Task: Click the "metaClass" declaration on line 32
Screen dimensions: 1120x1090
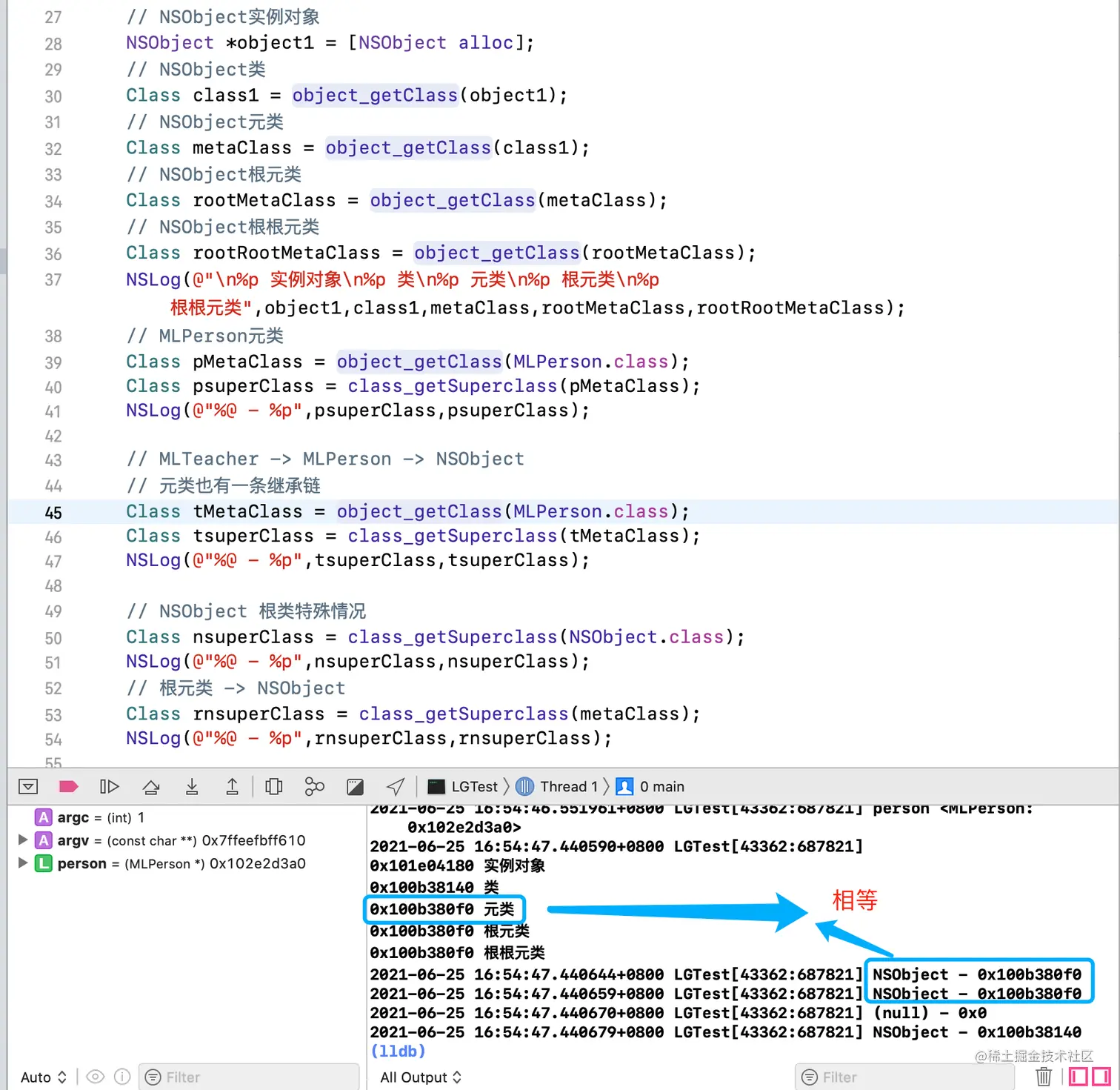Action: point(242,147)
